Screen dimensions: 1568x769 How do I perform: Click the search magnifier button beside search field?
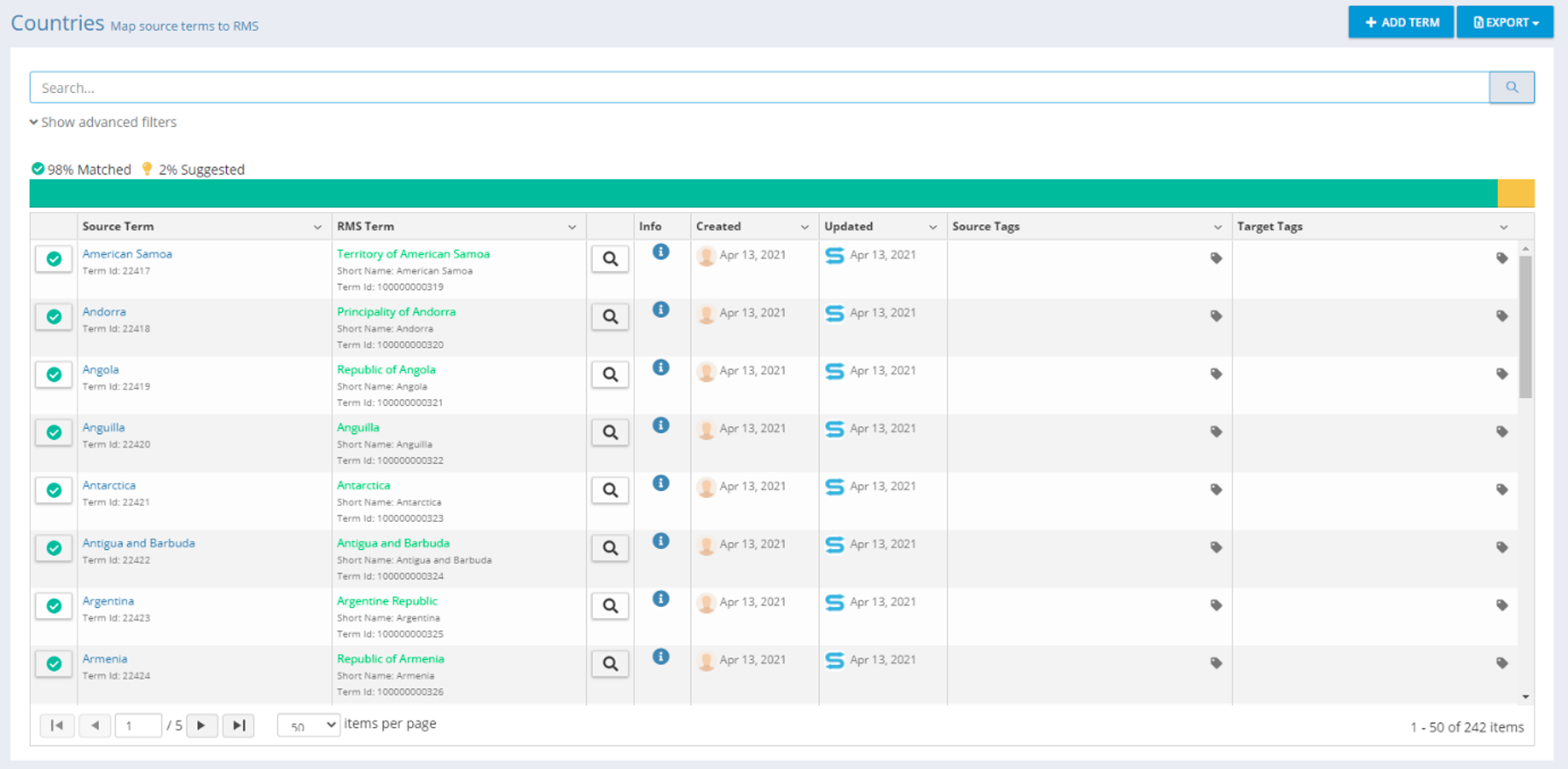coord(1511,88)
